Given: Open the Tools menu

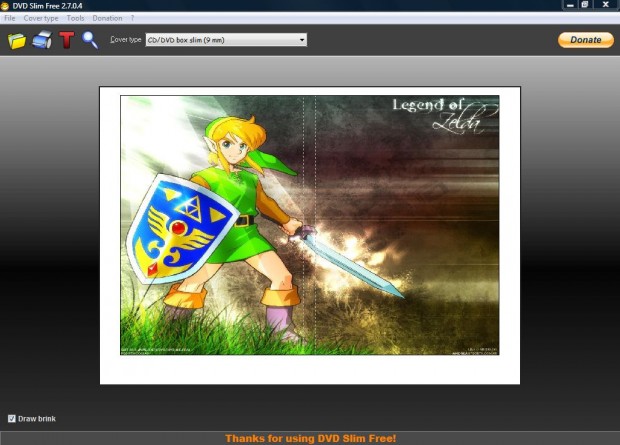Looking at the screenshot, I should click(75, 18).
